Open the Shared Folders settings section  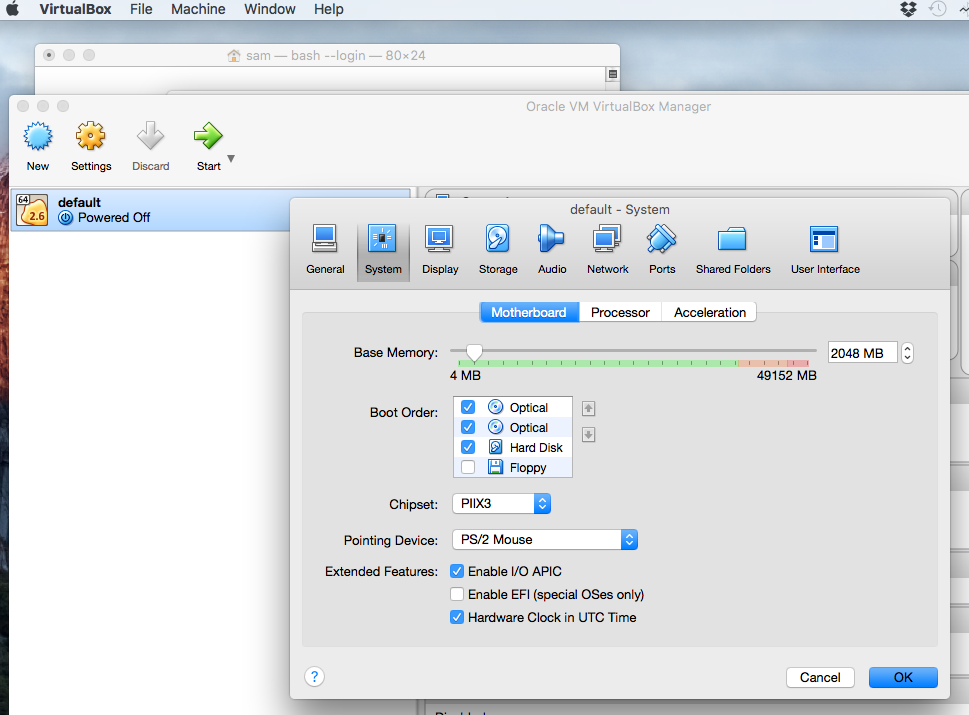[x=733, y=250]
